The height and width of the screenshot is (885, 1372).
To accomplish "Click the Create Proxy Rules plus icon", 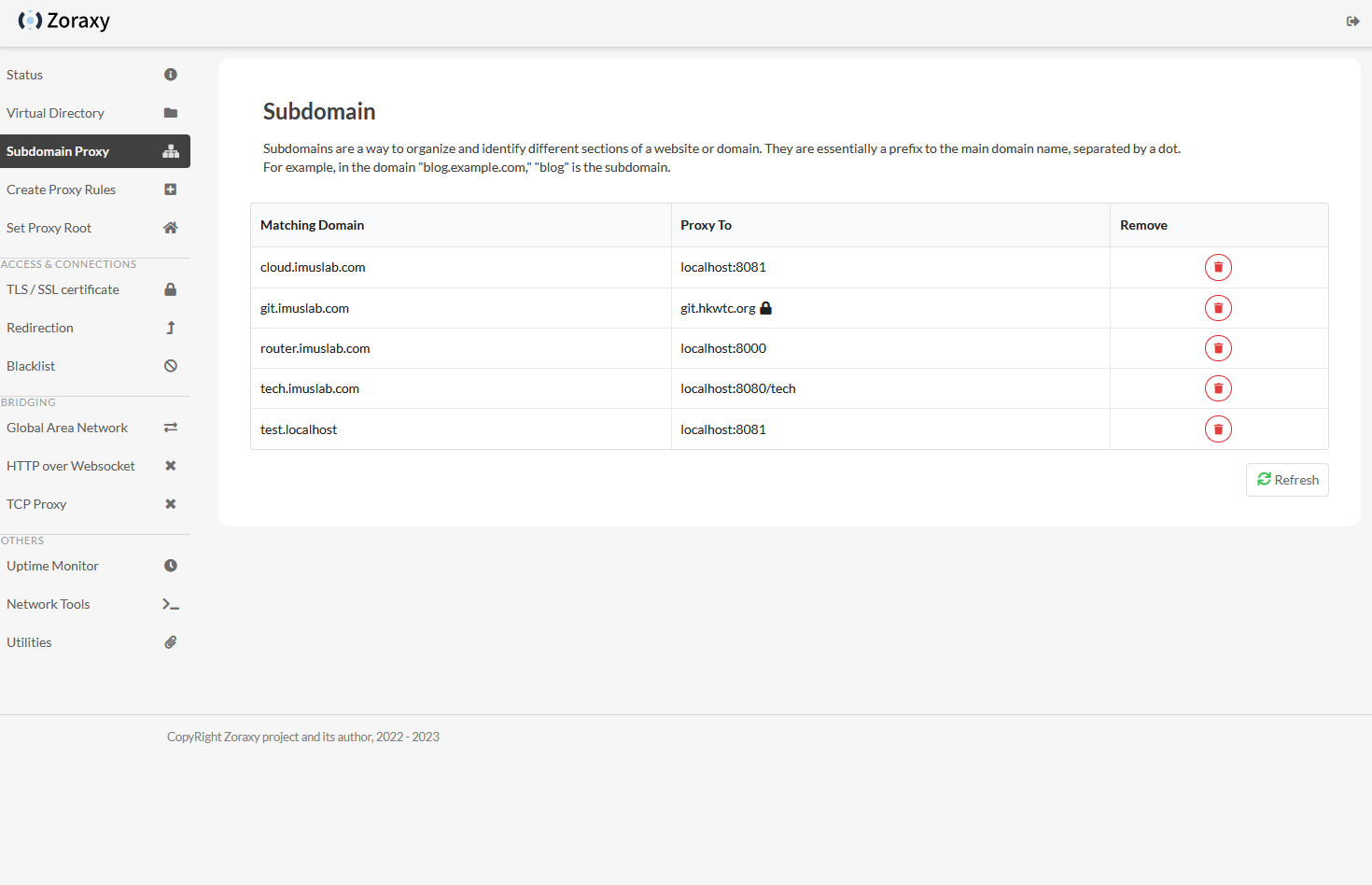I will pyautogui.click(x=171, y=190).
